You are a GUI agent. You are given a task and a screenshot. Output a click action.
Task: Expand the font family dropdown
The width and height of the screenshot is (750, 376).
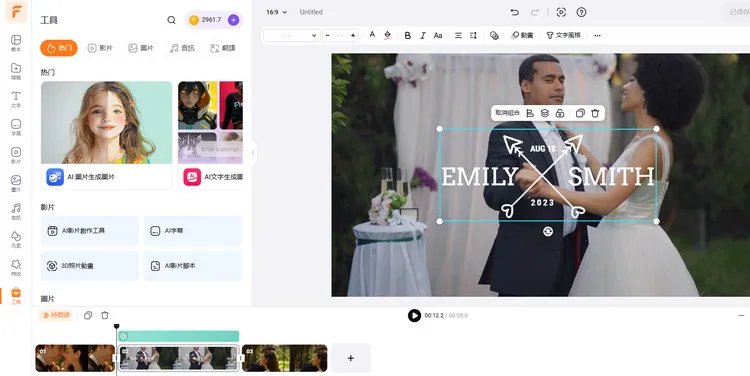pyautogui.click(x=292, y=35)
